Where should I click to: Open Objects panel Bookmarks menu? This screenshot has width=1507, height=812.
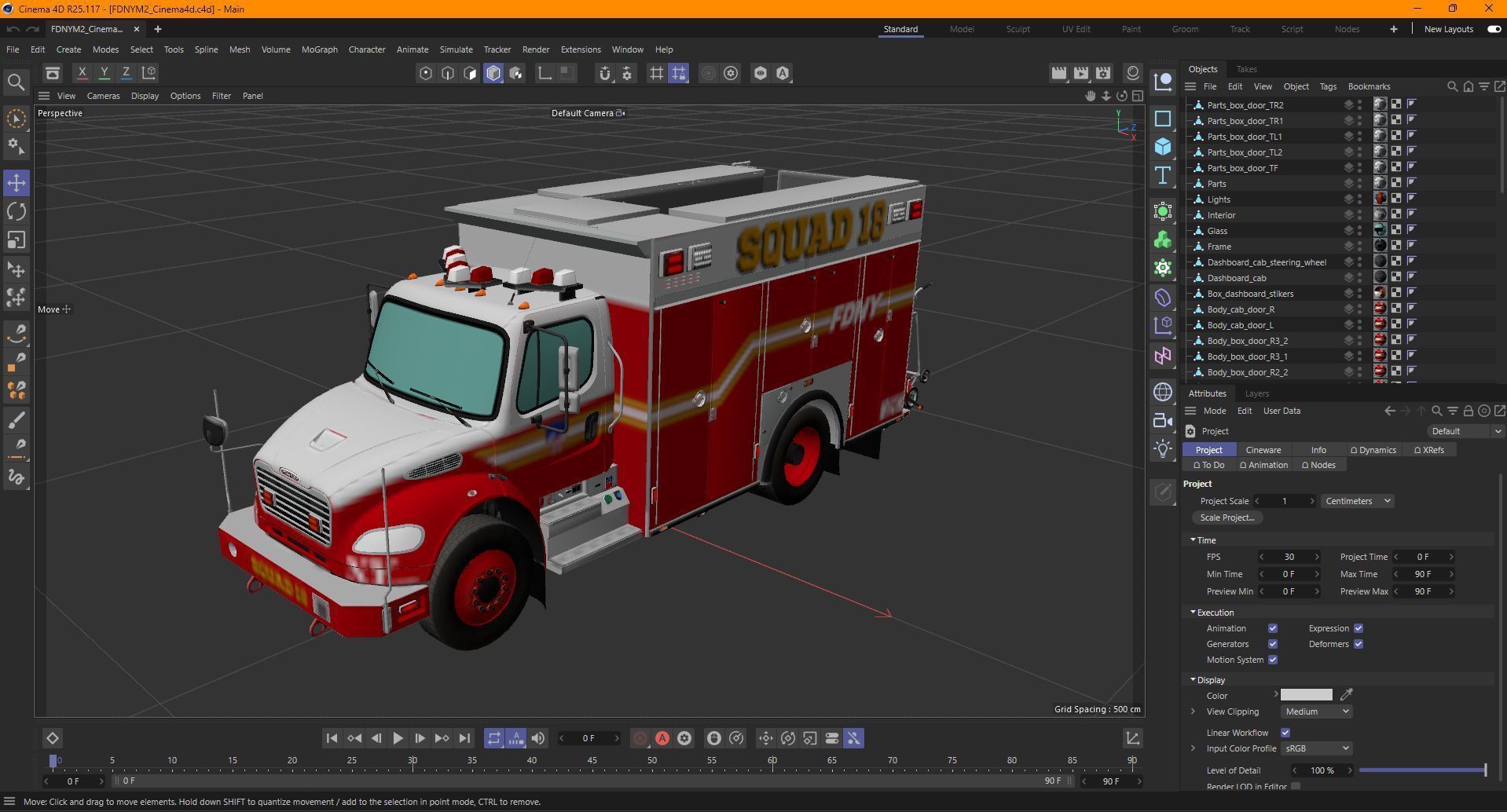click(x=1369, y=86)
